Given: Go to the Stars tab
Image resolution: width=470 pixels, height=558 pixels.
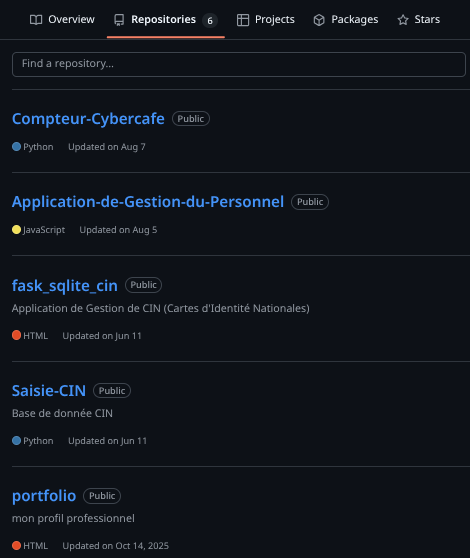Looking at the screenshot, I should (x=418, y=20).
